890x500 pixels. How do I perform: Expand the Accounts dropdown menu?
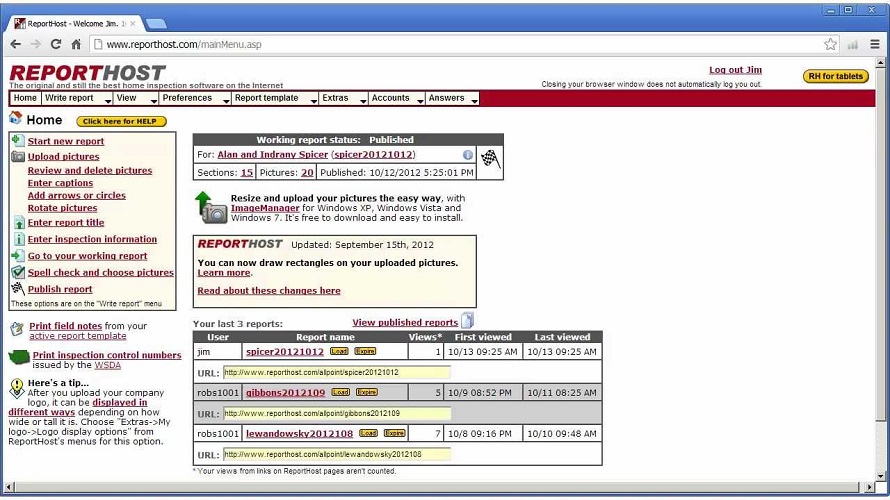coord(396,98)
